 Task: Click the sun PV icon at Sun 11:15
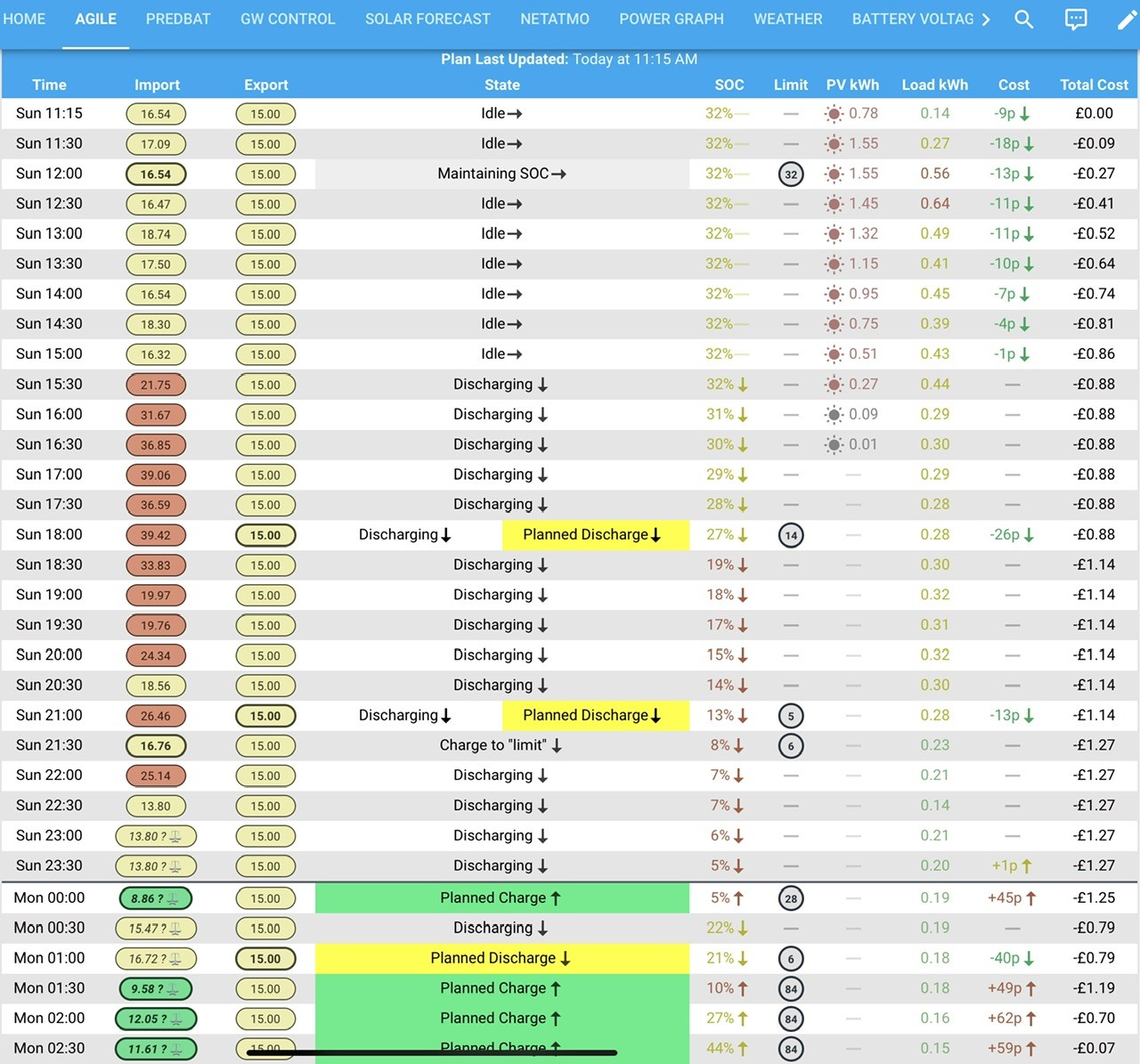pyautogui.click(x=834, y=114)
